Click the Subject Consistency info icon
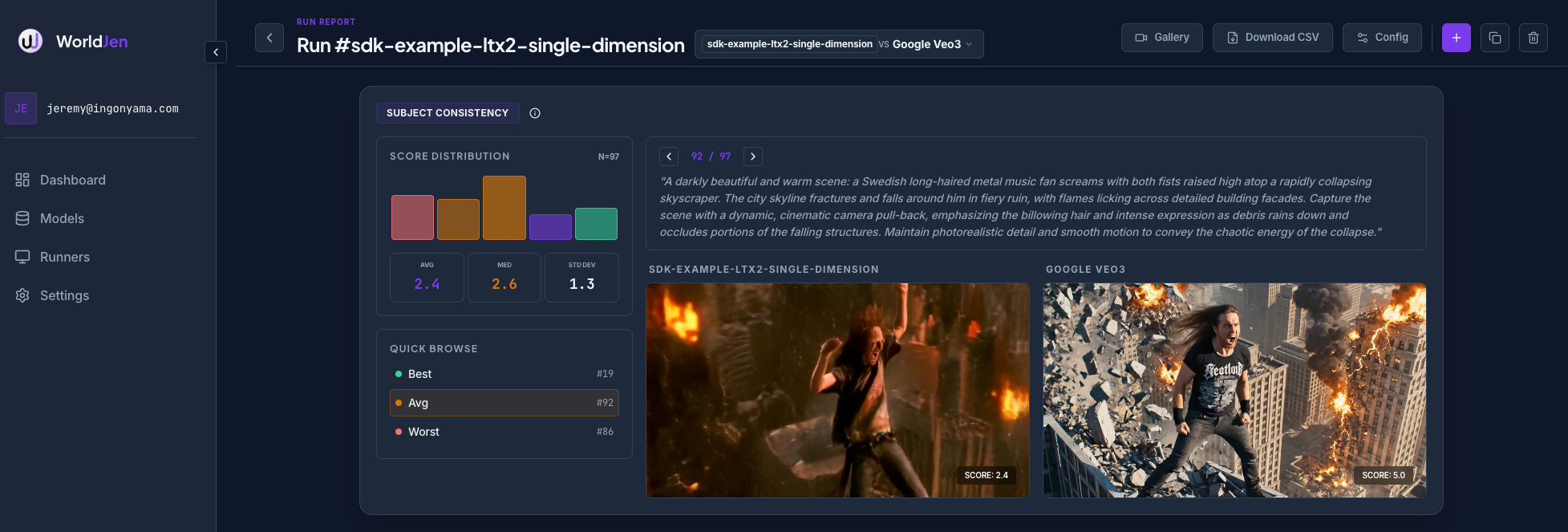1568x532 pixels. [x=535, y=113]
